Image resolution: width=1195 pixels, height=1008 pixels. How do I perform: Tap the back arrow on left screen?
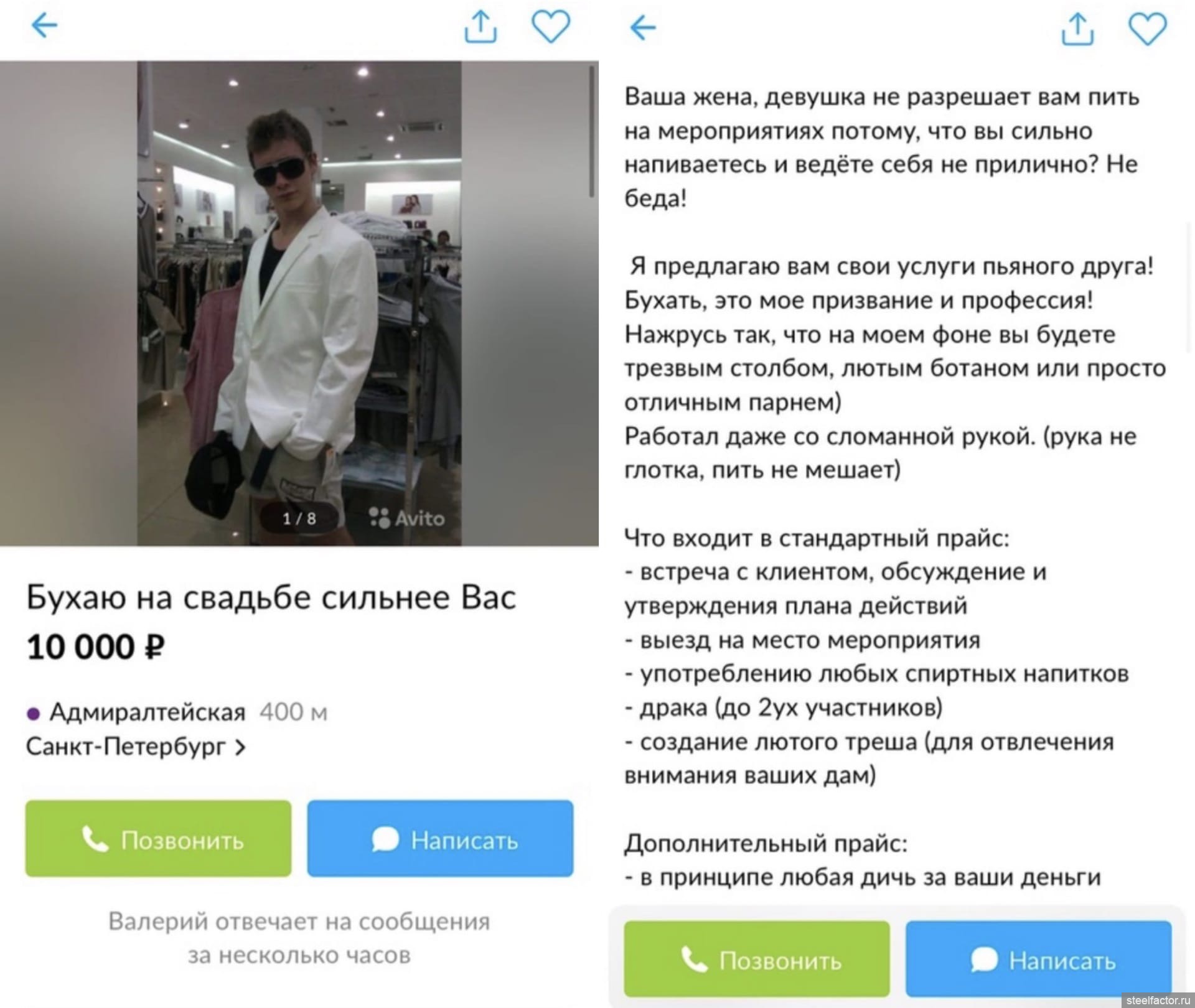(44, 26)
